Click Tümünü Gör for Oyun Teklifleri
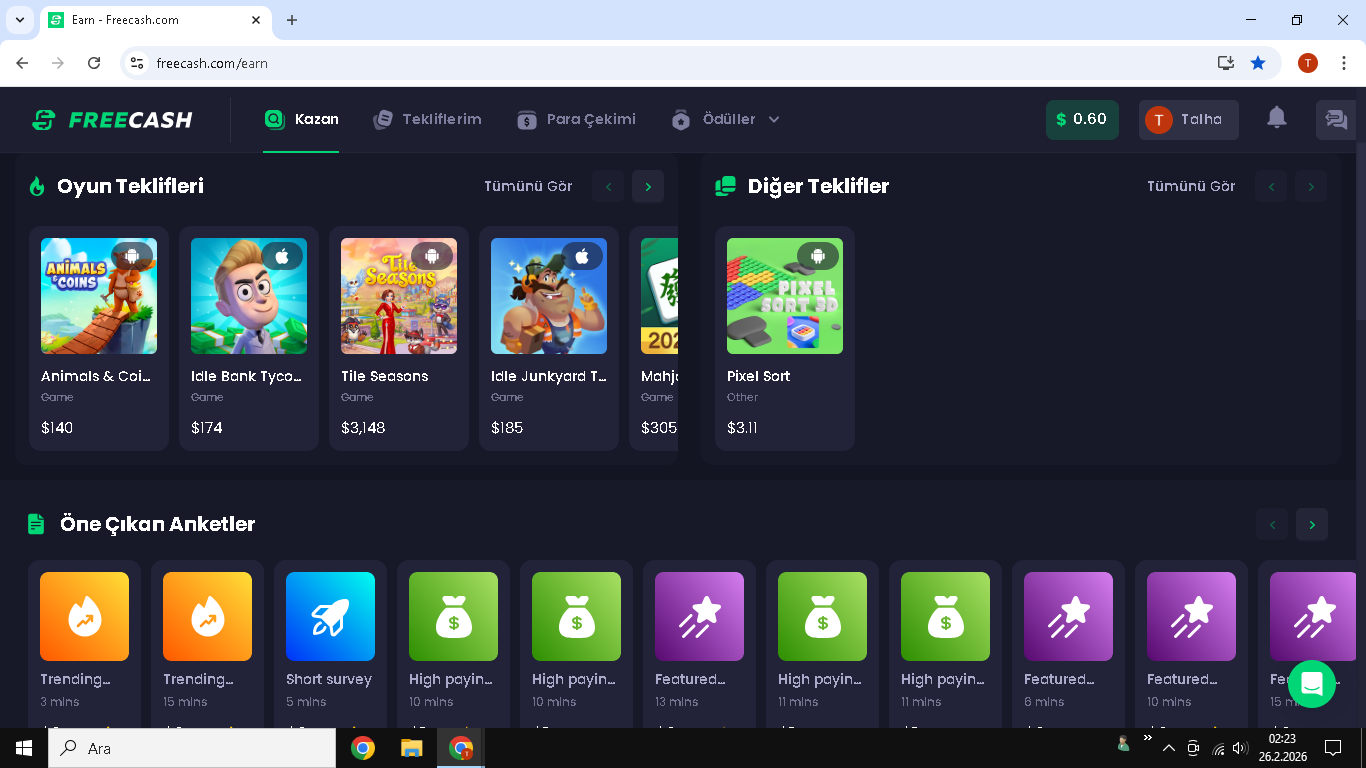This screenshot has height=768, width=1366. point(528,186)
